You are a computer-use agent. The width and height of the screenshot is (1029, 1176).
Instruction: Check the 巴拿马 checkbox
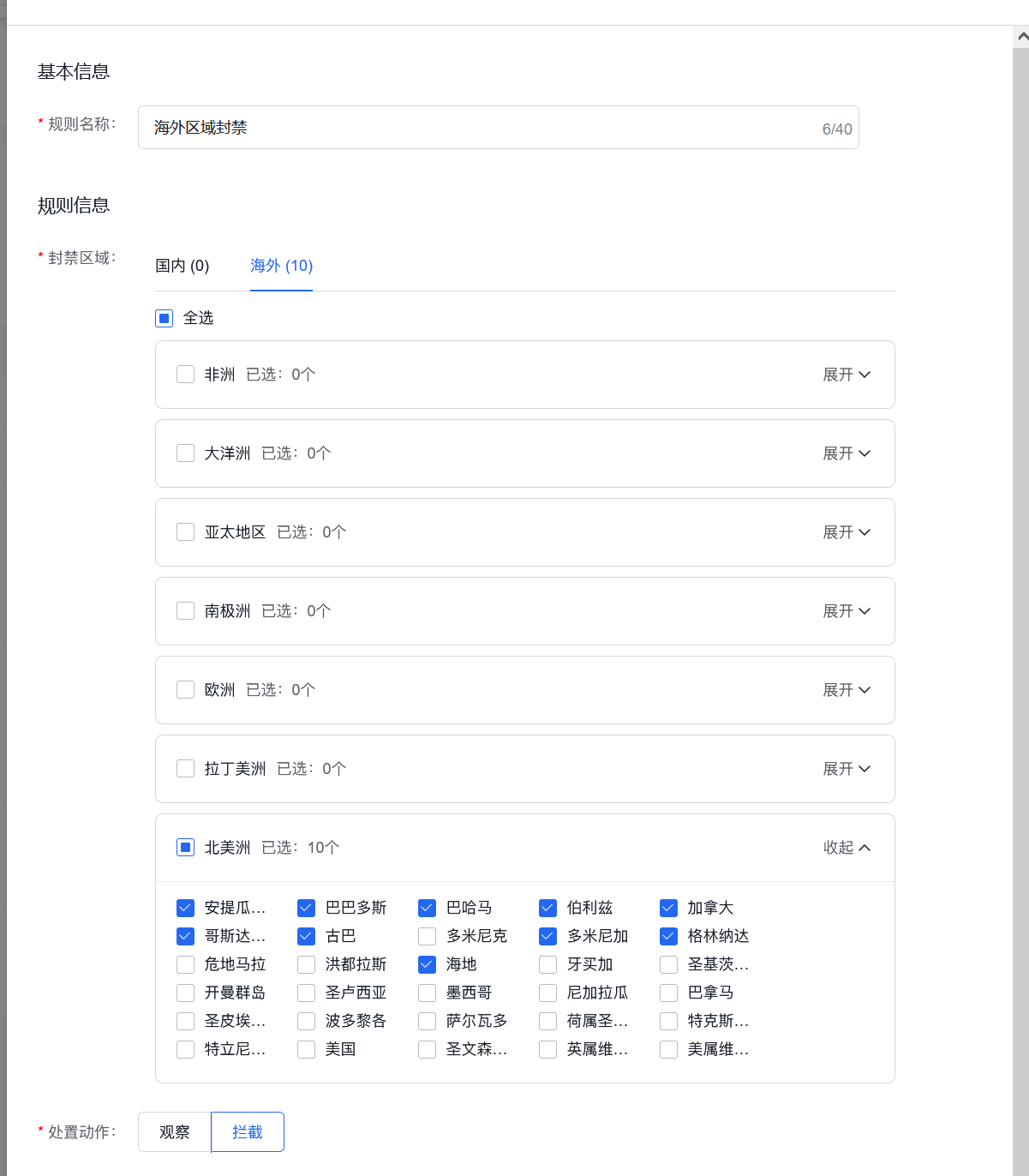[x=668, y=993]
